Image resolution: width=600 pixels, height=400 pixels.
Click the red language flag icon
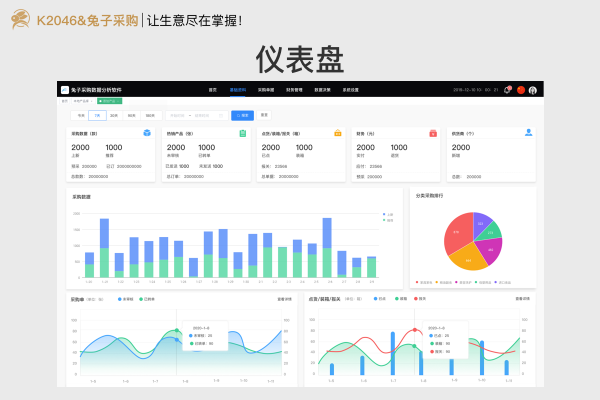[x=520, y=90]
